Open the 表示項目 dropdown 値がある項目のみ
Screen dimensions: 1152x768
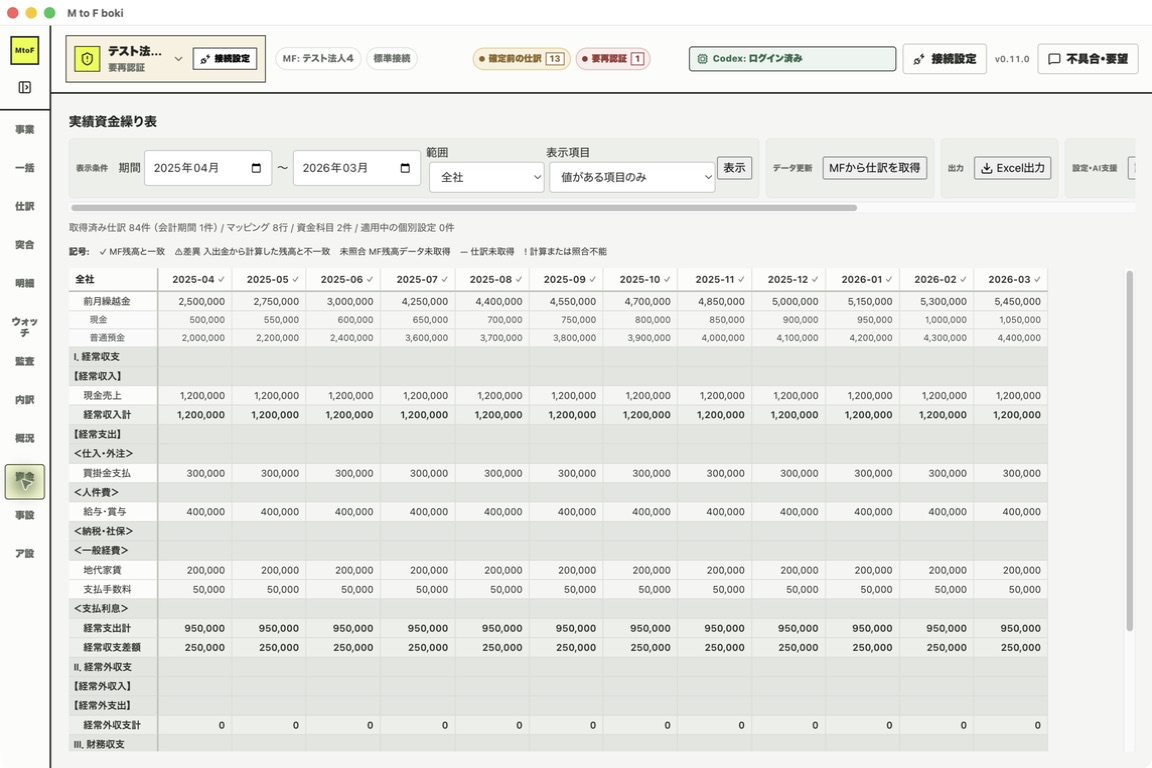click(632, 177)
